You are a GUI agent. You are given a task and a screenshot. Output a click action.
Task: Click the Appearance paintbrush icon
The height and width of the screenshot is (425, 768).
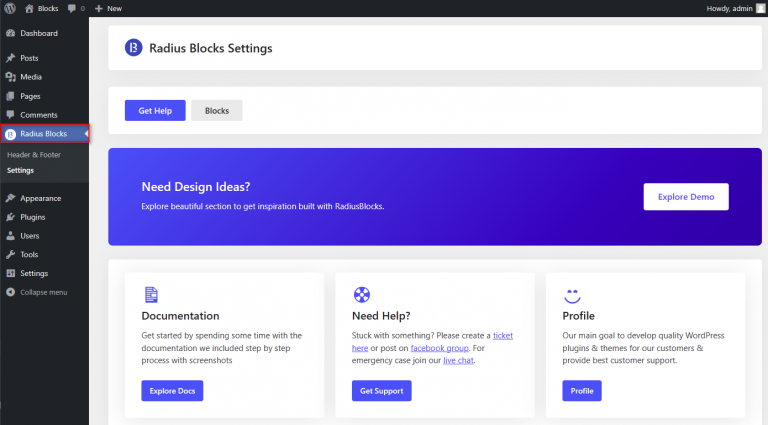point(10,198)
